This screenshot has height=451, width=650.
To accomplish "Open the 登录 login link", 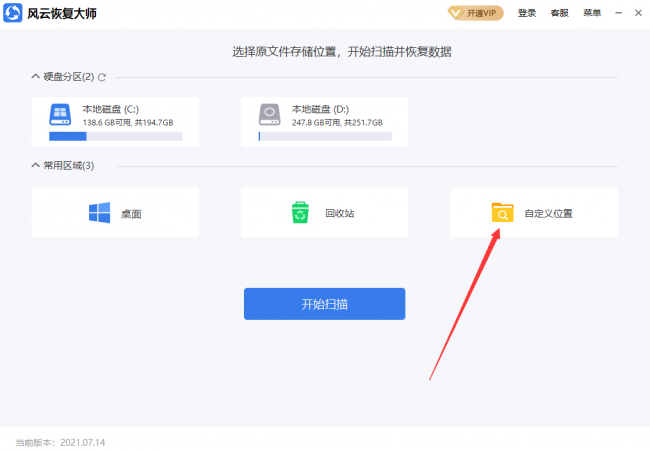I will tap(527, 13).
